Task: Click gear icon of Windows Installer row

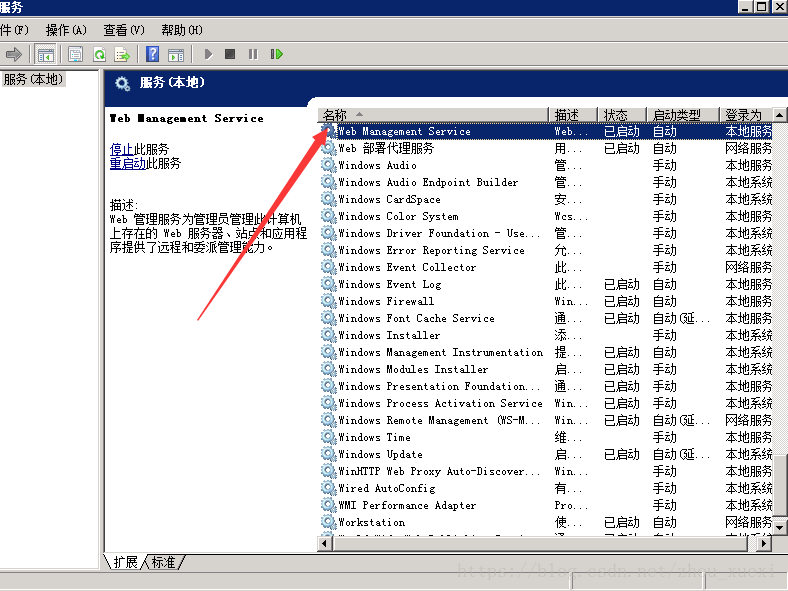Action: [x=329, y=335]
